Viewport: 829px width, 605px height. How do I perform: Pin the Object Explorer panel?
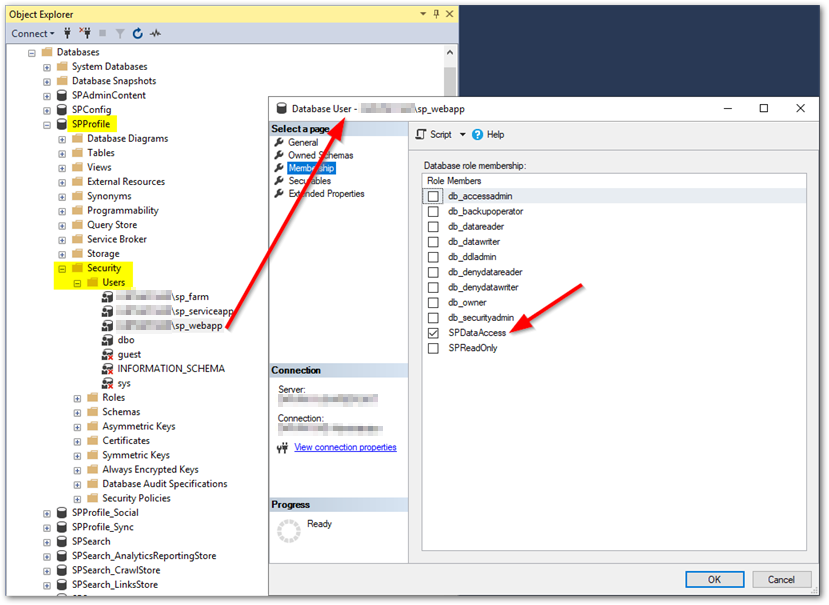436,14
